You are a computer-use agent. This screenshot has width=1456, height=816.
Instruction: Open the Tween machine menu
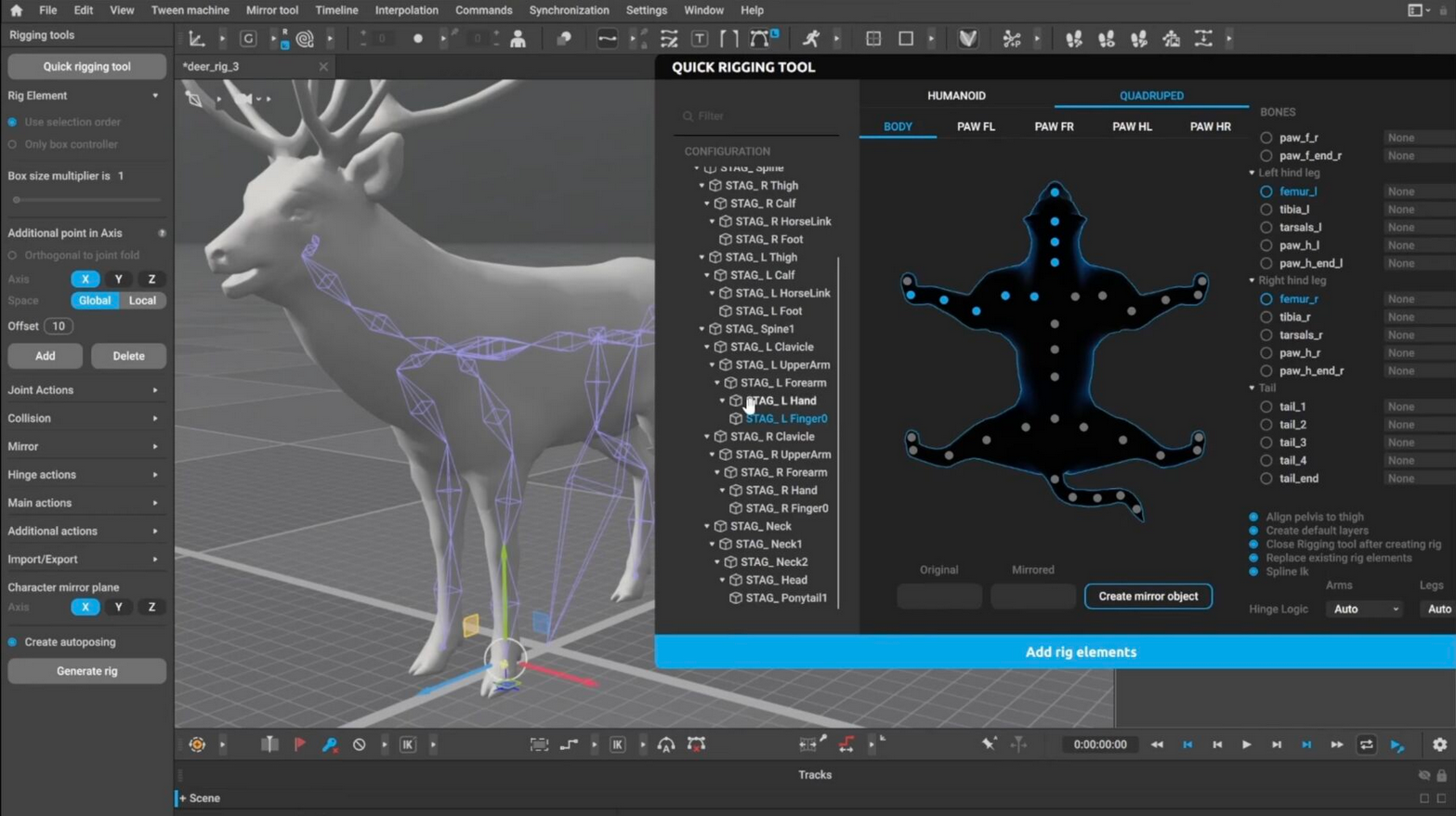[190, 10]
